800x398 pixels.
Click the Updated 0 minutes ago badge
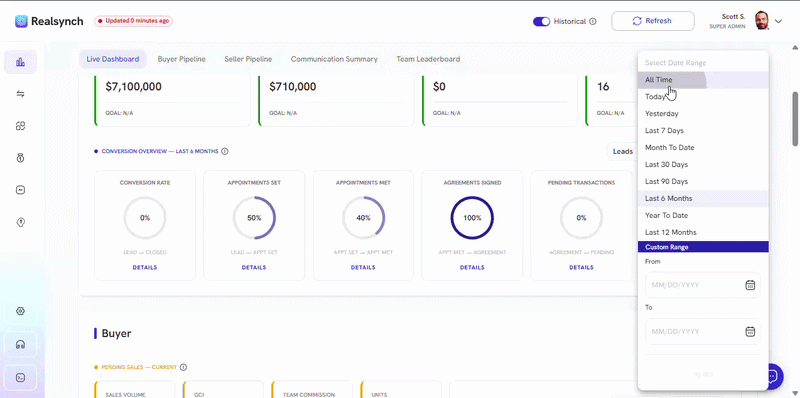pos(133,21)
